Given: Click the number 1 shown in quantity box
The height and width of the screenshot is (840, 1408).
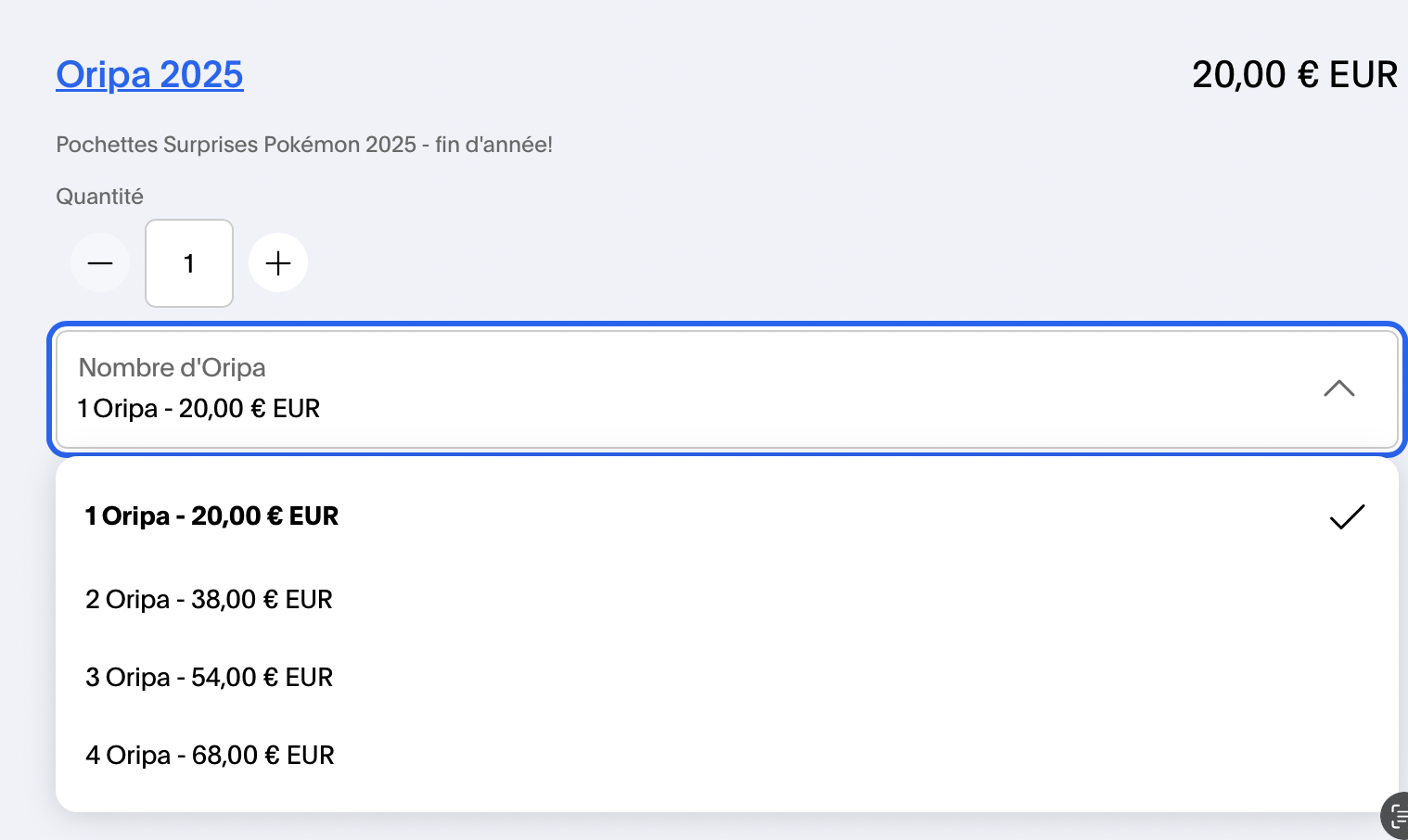Looking at the screenshot, I should 188,264.
